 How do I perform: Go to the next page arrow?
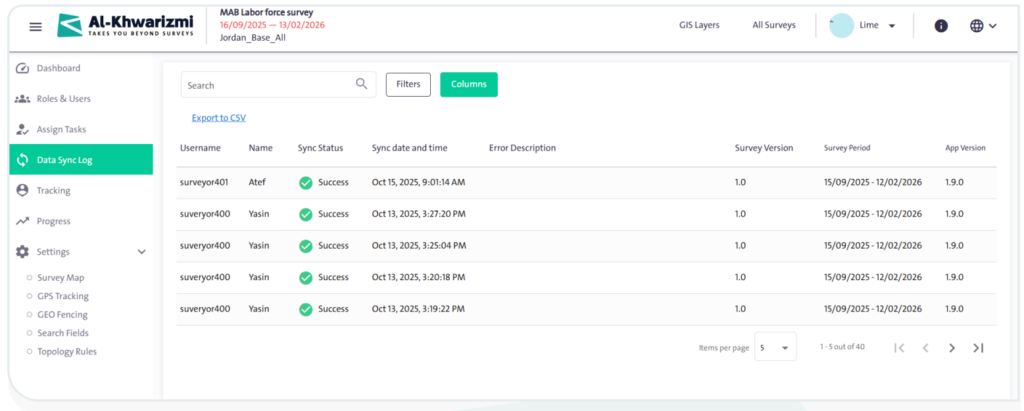tap(952, 348)
